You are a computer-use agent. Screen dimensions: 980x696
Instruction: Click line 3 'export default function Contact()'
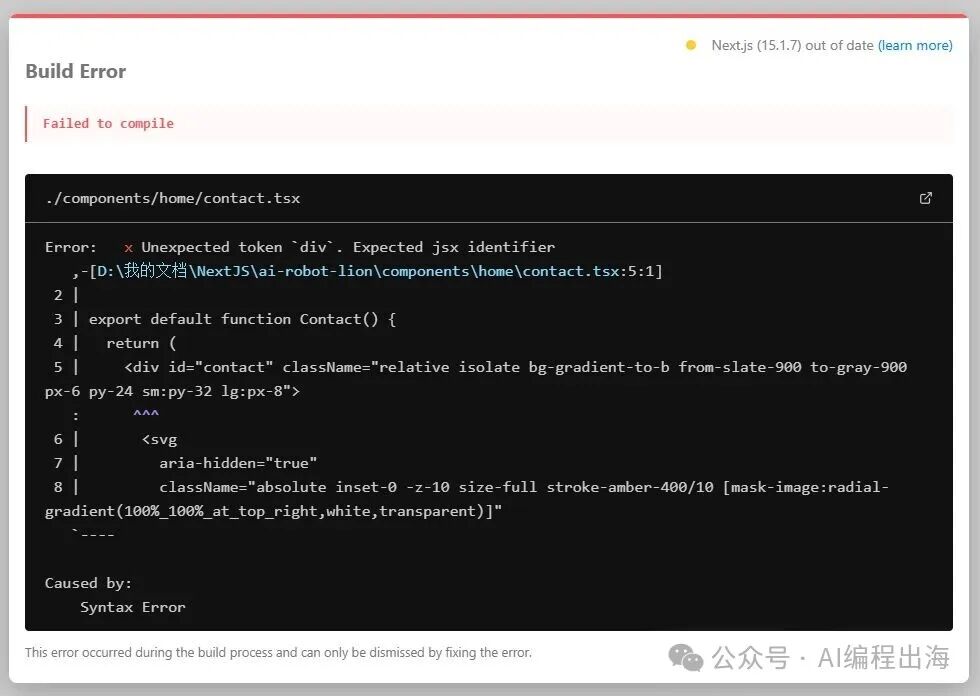tap(242, 319)
